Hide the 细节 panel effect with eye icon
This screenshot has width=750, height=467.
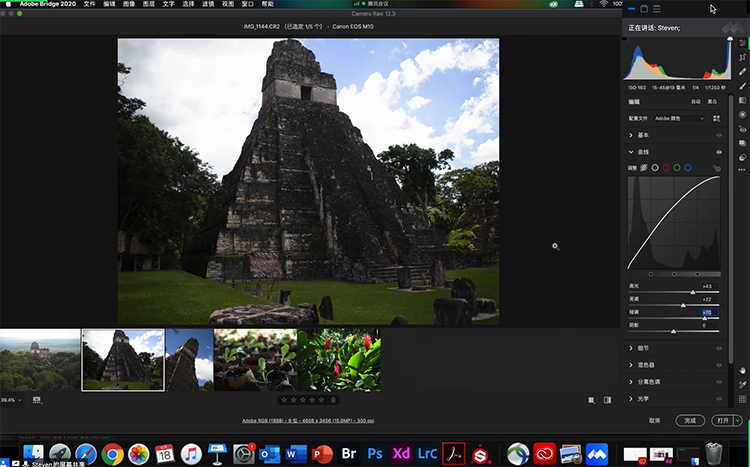(x=718, y=349)
